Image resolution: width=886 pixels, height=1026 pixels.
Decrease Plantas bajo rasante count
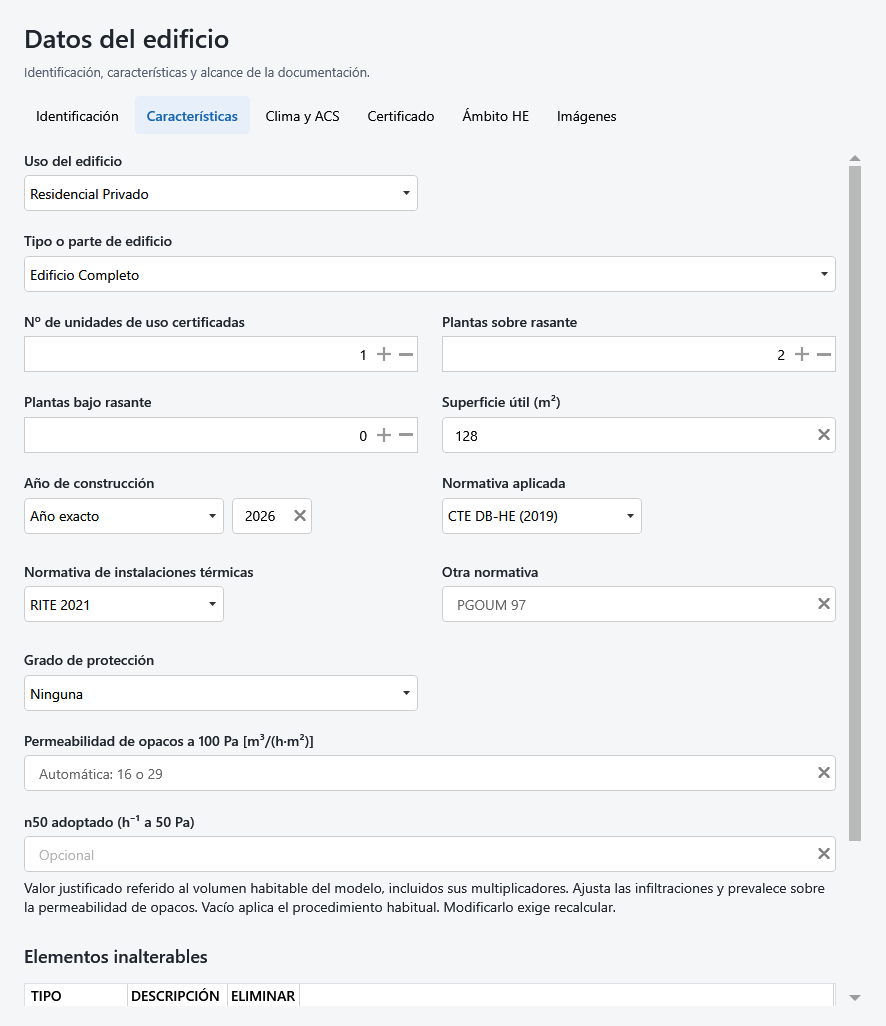tap(406, 435)
